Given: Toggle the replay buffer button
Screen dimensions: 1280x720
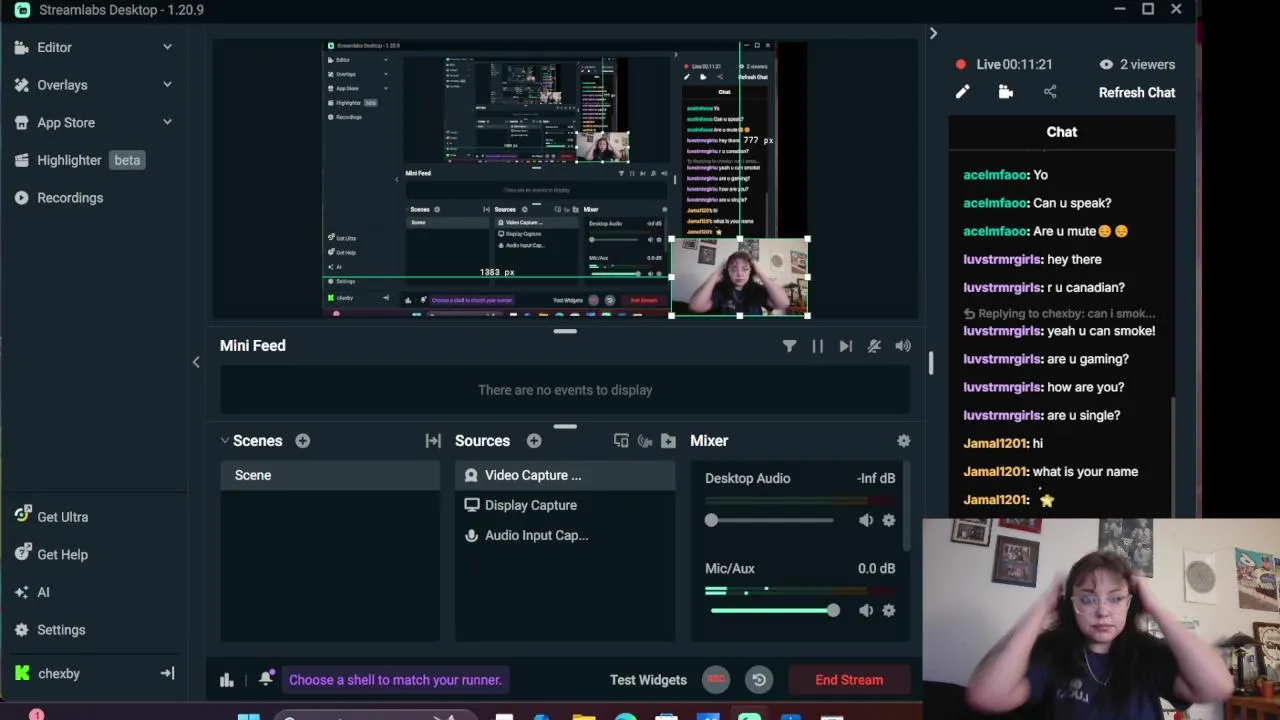Looking at the screenshot, I should pos(759,680).
